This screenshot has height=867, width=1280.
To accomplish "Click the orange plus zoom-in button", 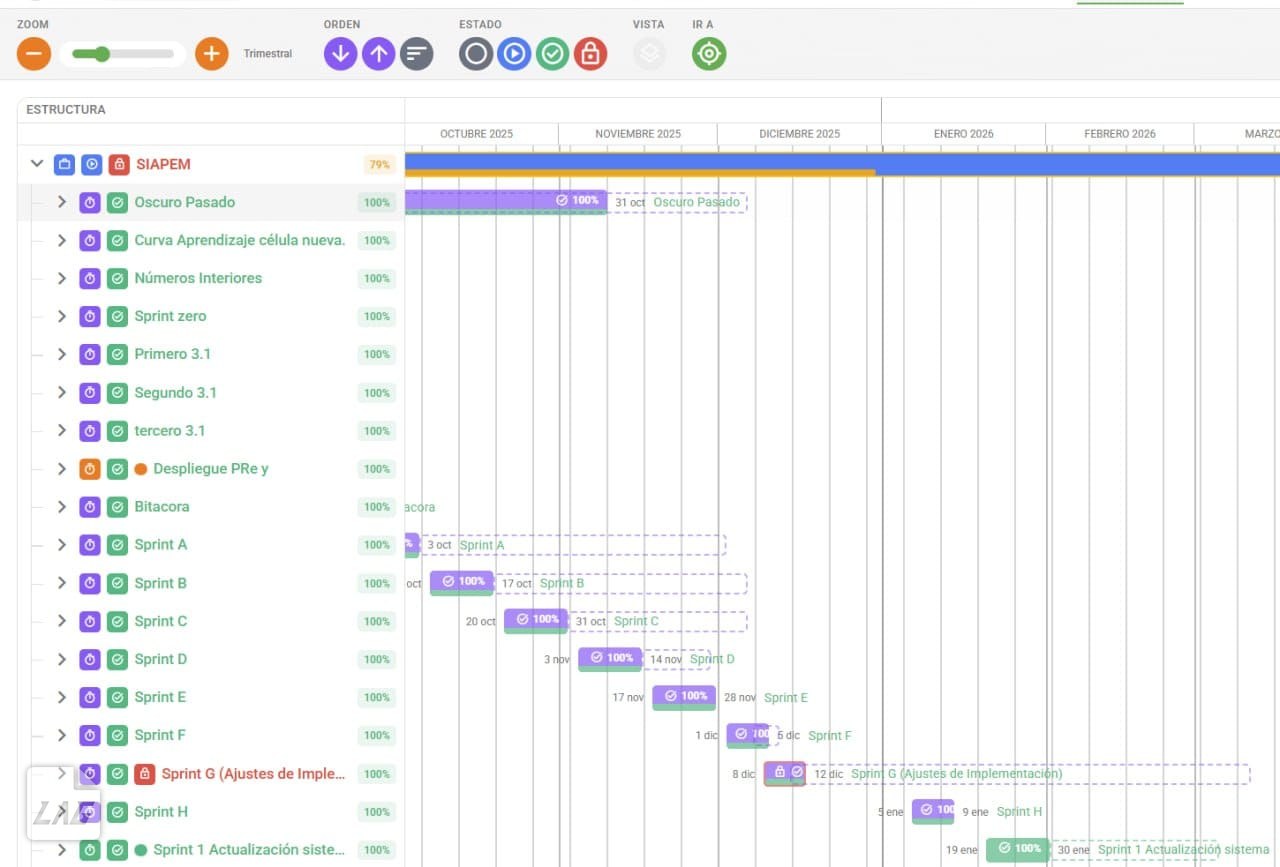I will point(212,53).
